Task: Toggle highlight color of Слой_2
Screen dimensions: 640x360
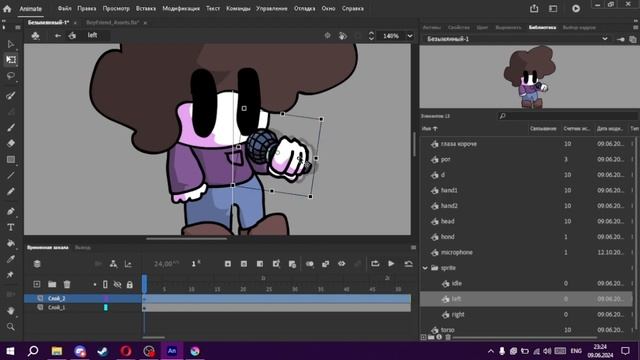Action: click(x=106, y=298)
